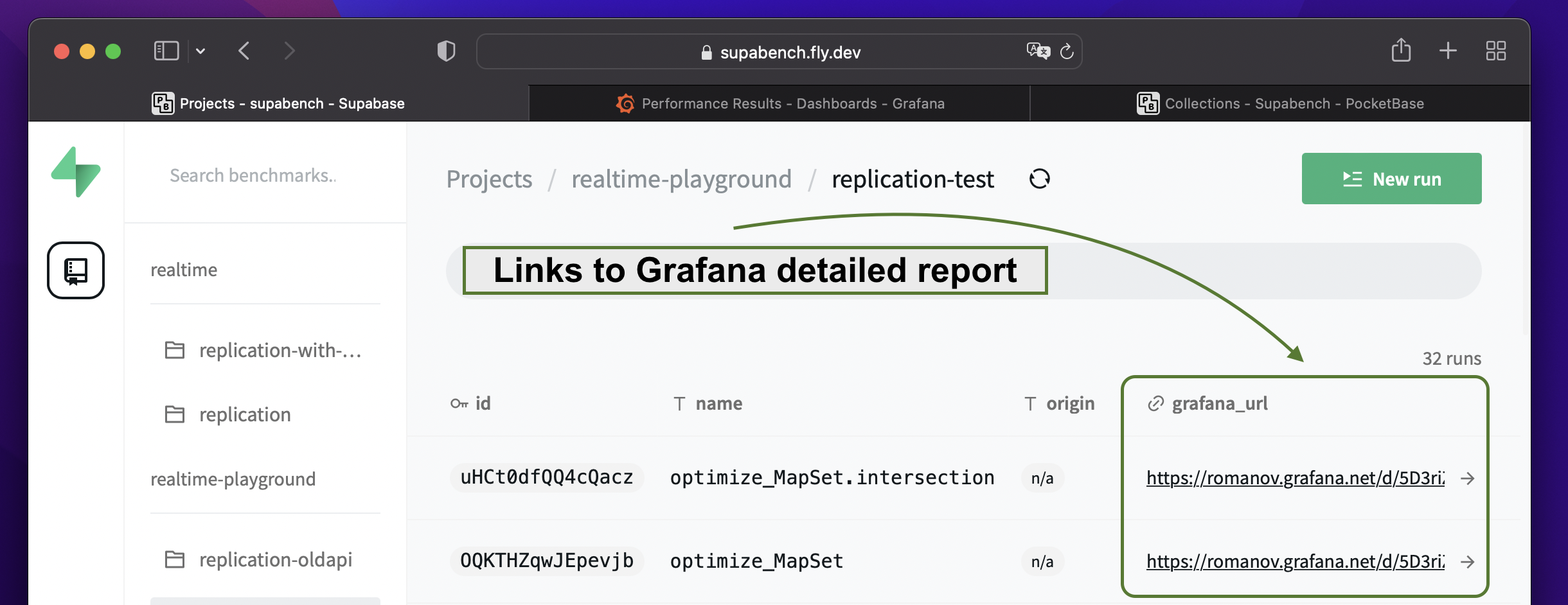Click n/a origin for optimize_MapSet.intersection
1568x605 pixels.
coord(1042,478)
